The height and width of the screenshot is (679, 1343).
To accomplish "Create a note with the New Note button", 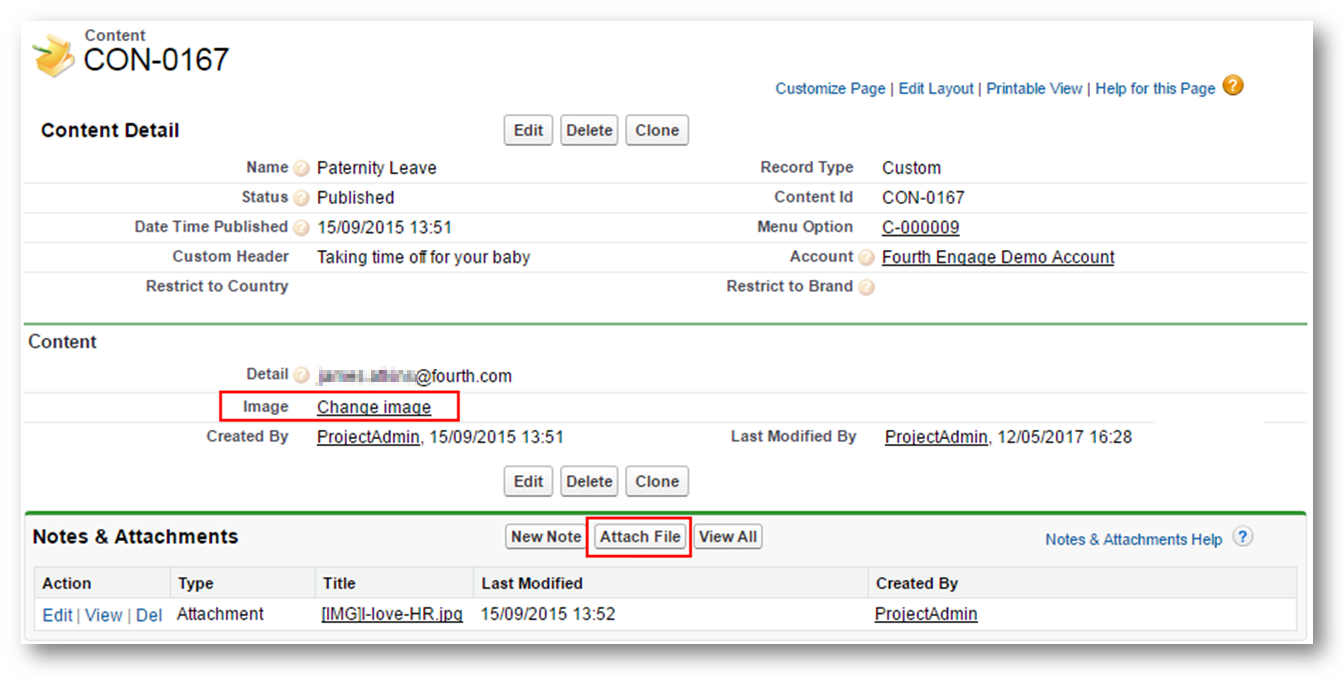I will 546,537.
